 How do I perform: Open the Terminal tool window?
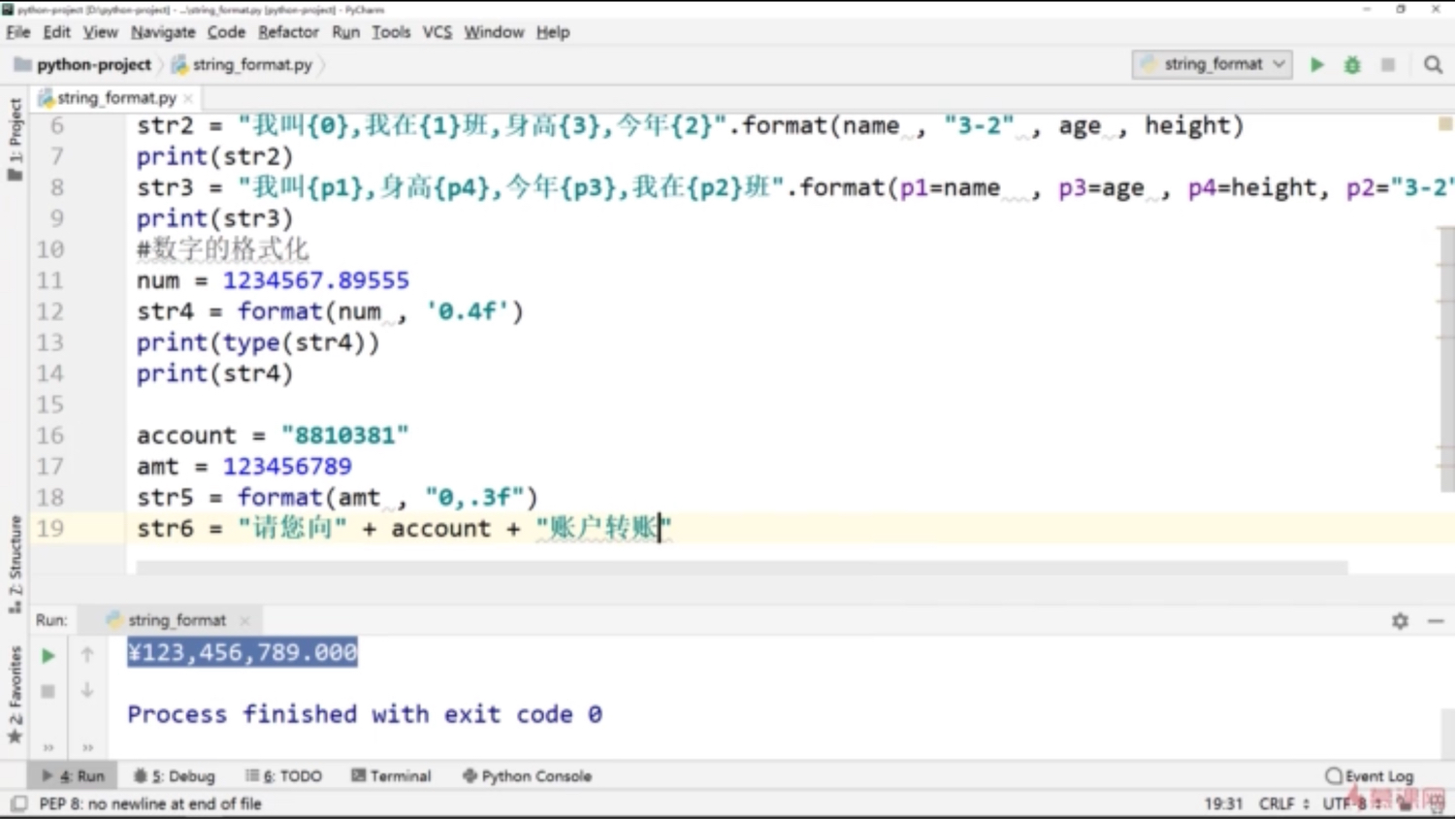(391, 776)
